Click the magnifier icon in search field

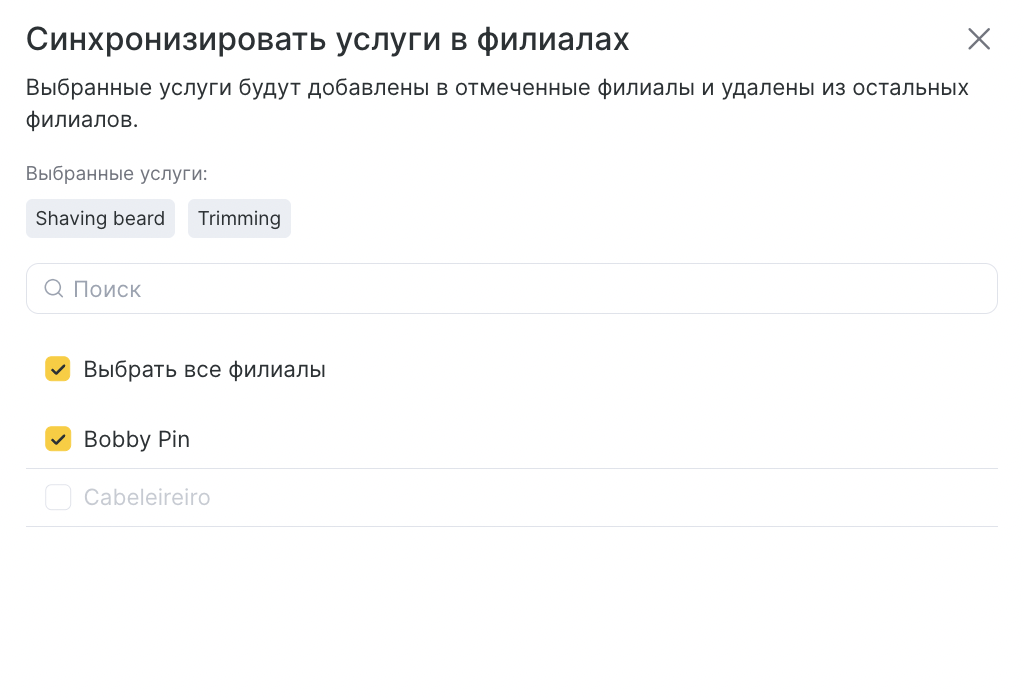point(54,289)
